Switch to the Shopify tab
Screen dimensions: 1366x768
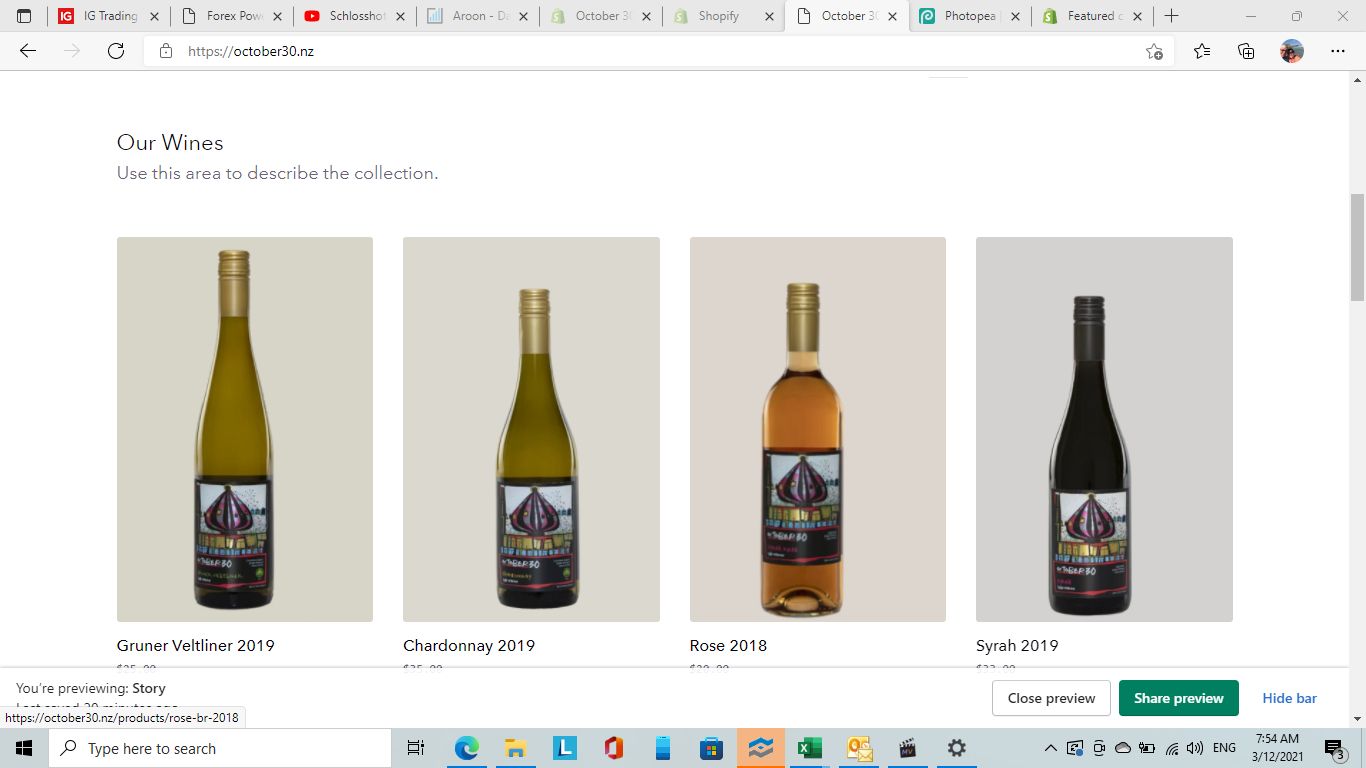724,16
